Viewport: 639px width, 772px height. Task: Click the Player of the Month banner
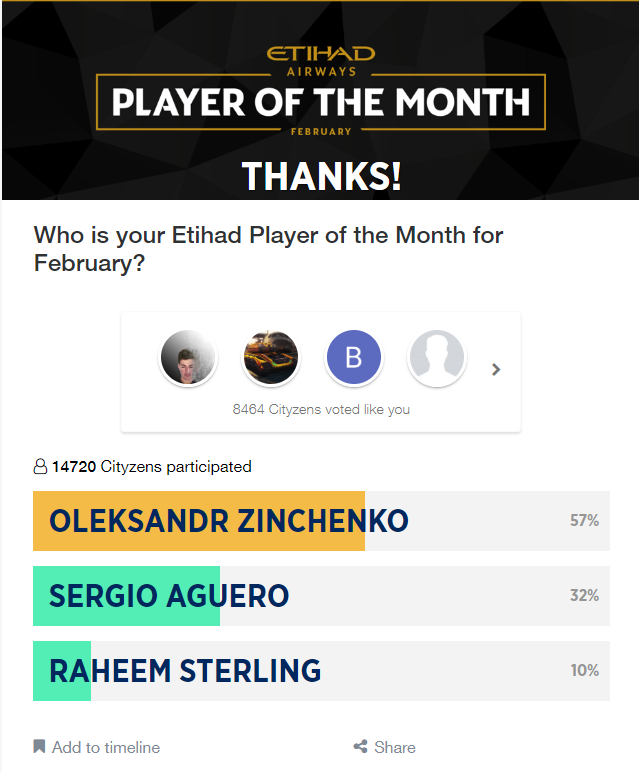(320, 101)
